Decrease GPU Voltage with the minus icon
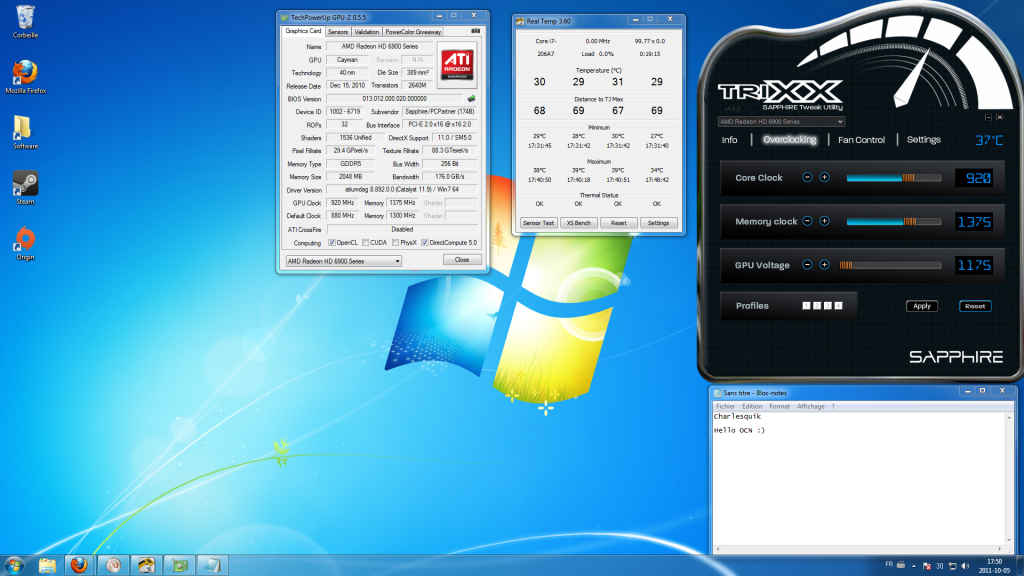Screen dimensions: 1024x576 807,264
